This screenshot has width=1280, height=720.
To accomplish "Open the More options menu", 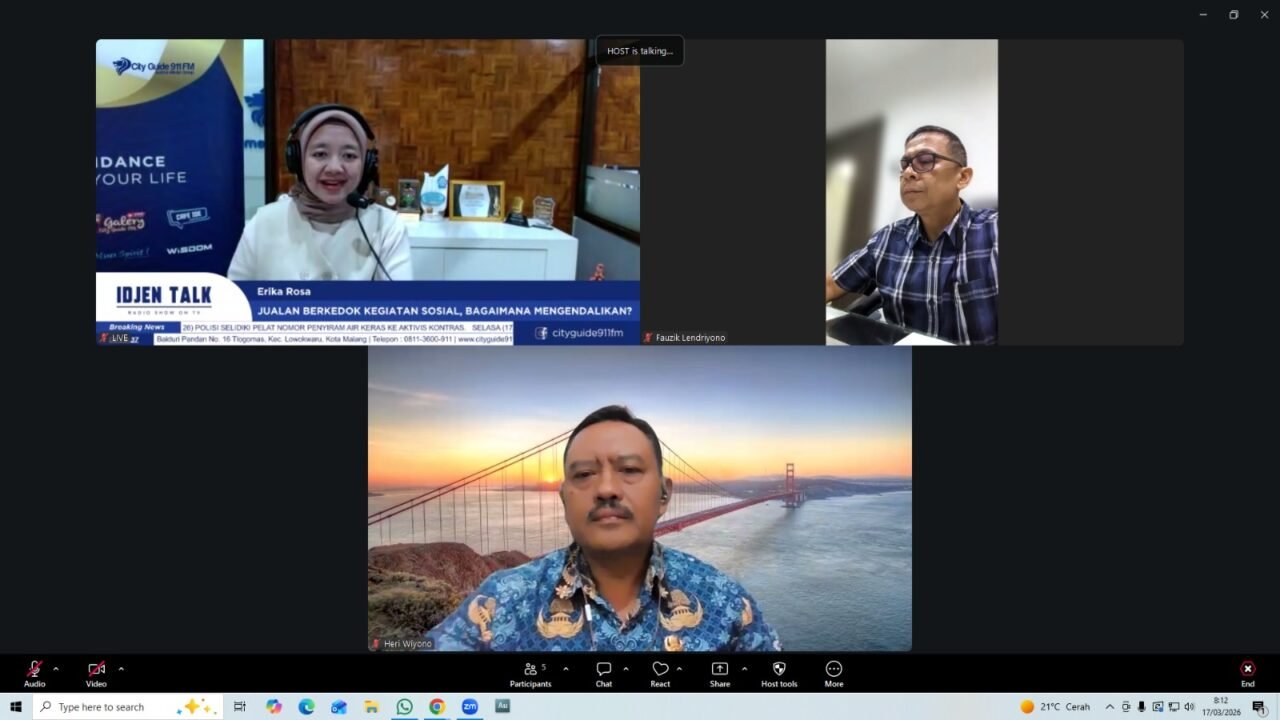I will (834, 672).
